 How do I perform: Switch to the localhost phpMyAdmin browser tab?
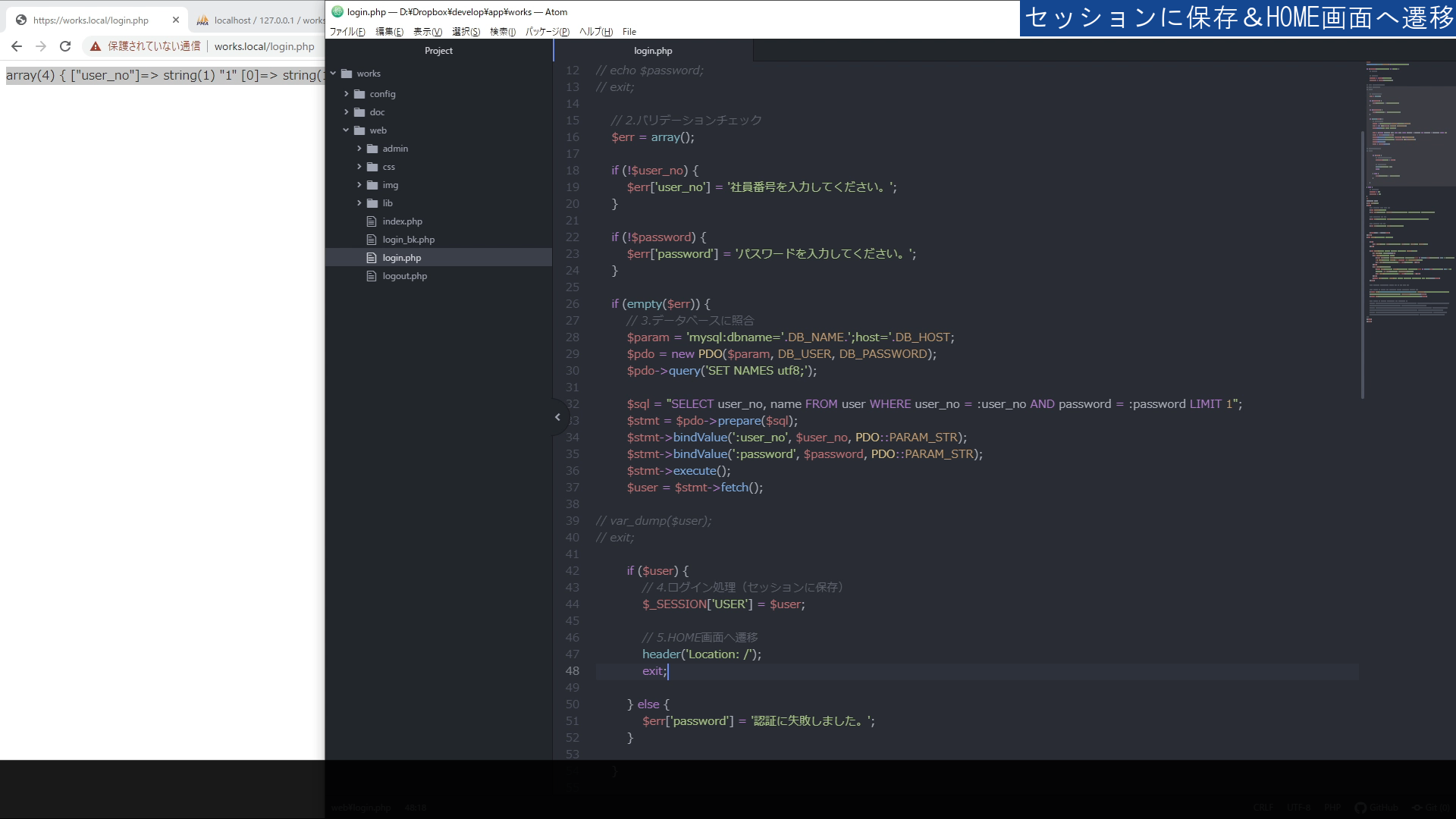coord(260,20)
